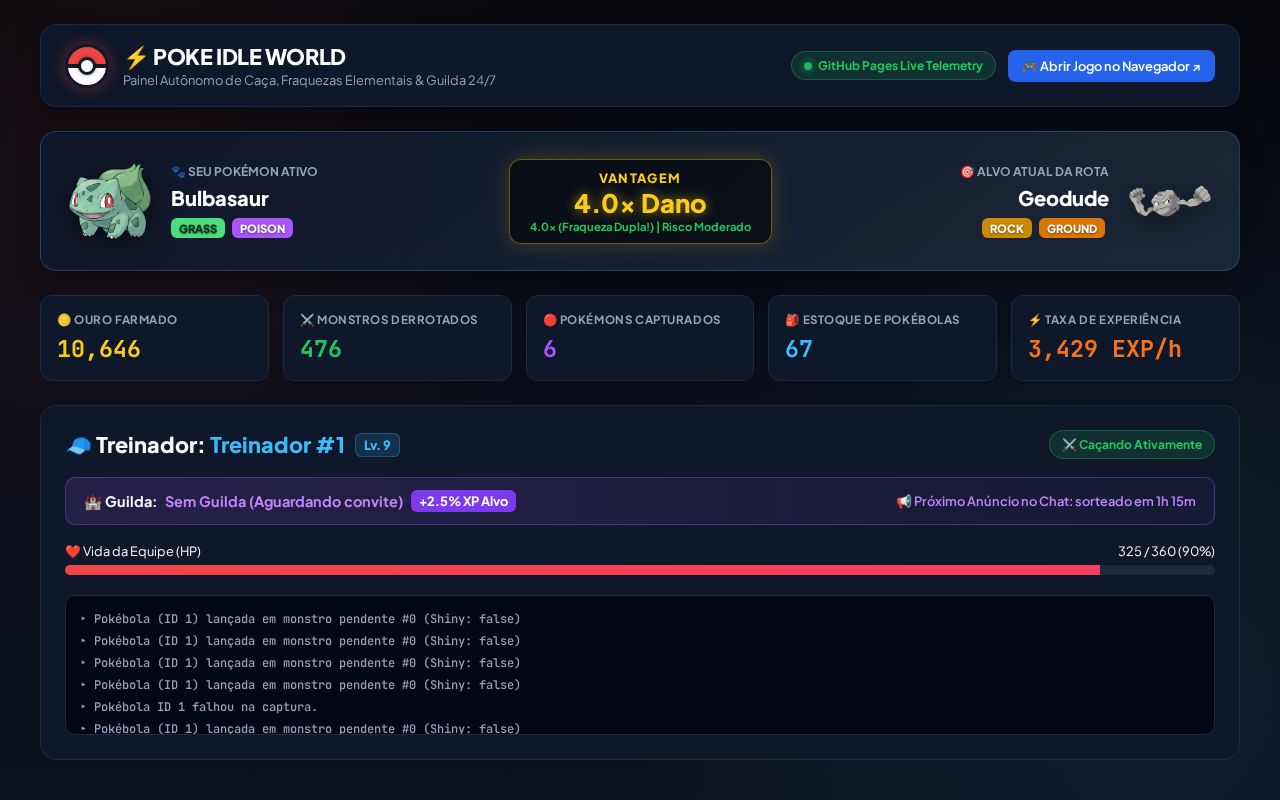Click the Monstros Derrotados count 476

(321, 349)
